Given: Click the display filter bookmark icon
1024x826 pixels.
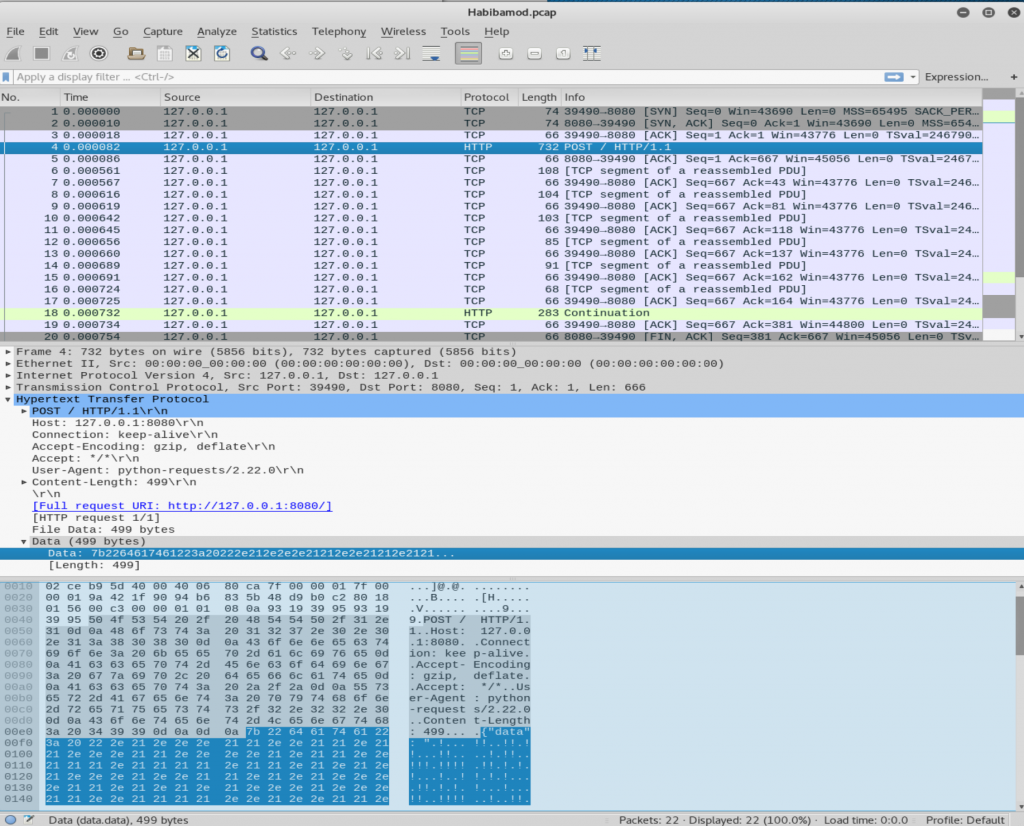Looking at the screenshot, I should tap(6, 77).
